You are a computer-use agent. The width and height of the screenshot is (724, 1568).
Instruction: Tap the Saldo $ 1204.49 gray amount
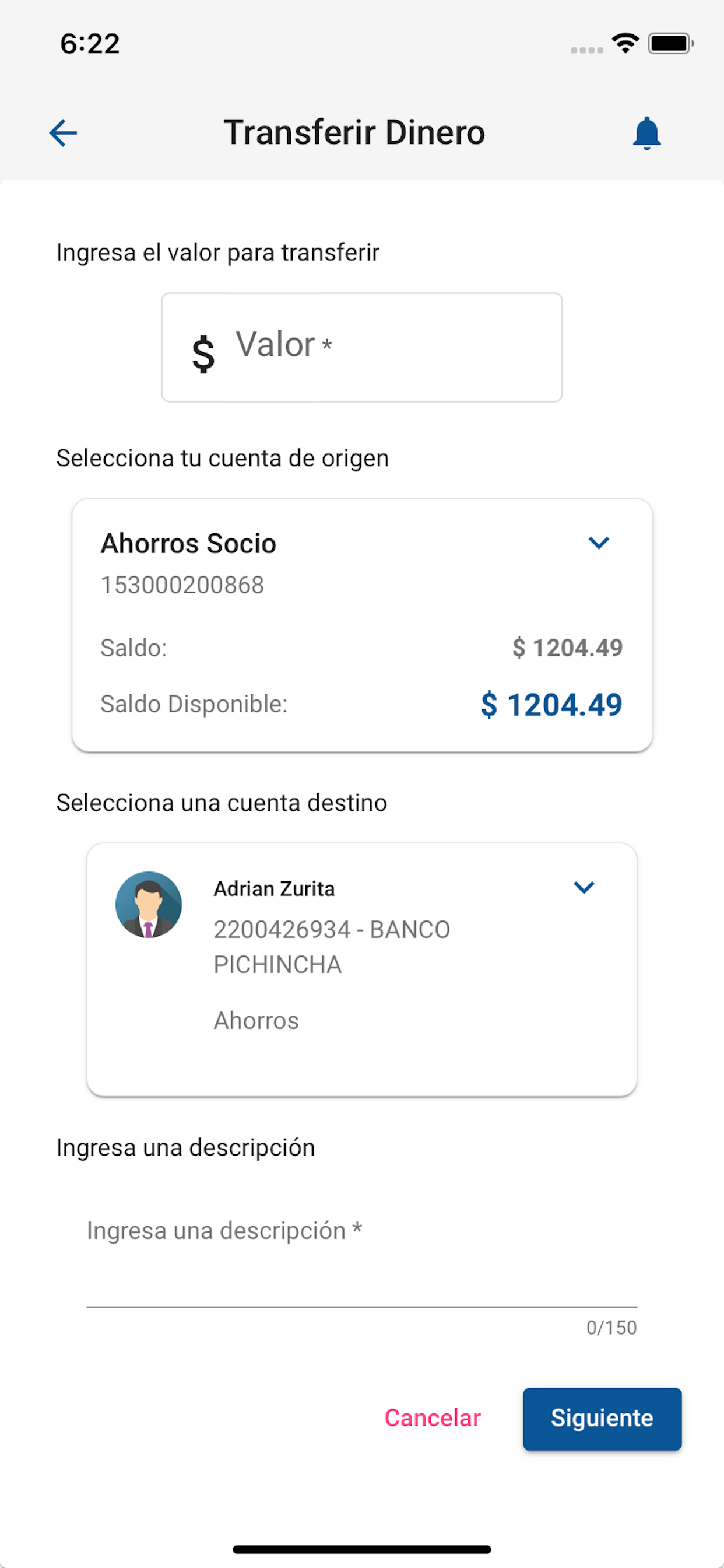click(567, 647)
